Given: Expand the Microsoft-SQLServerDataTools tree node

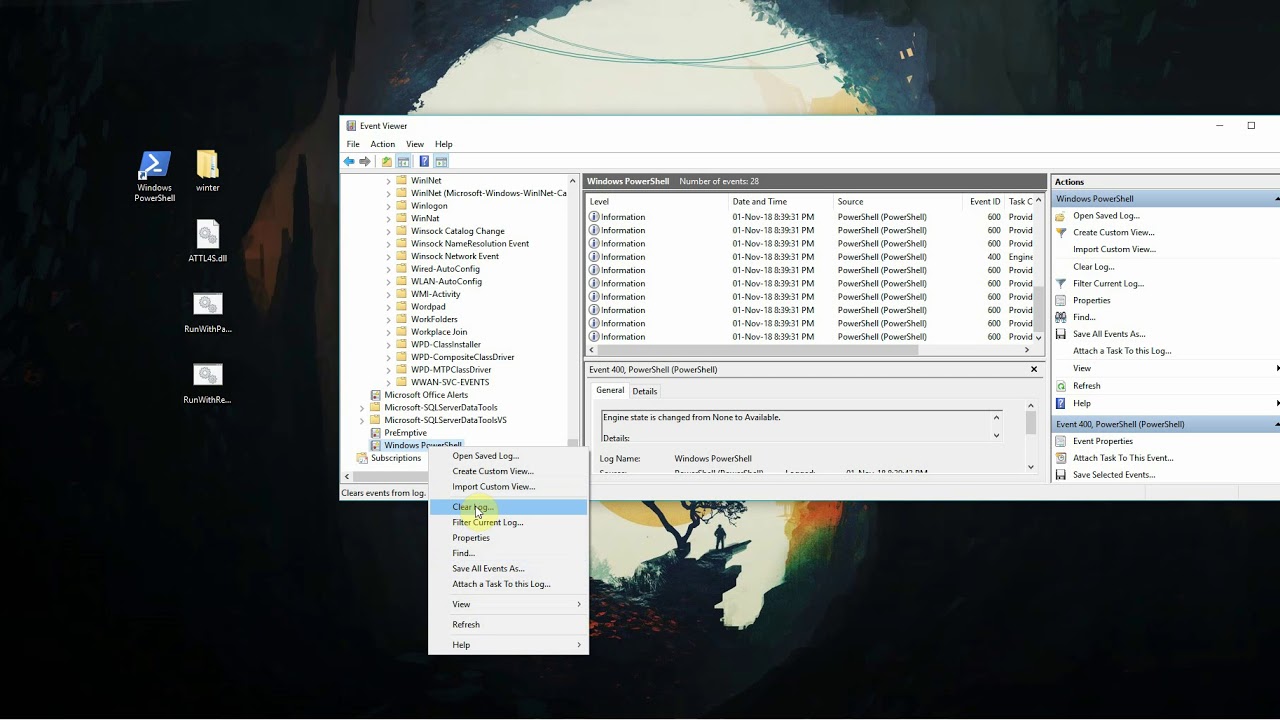Looking at the screenshot, I should [x=362, y=408].
